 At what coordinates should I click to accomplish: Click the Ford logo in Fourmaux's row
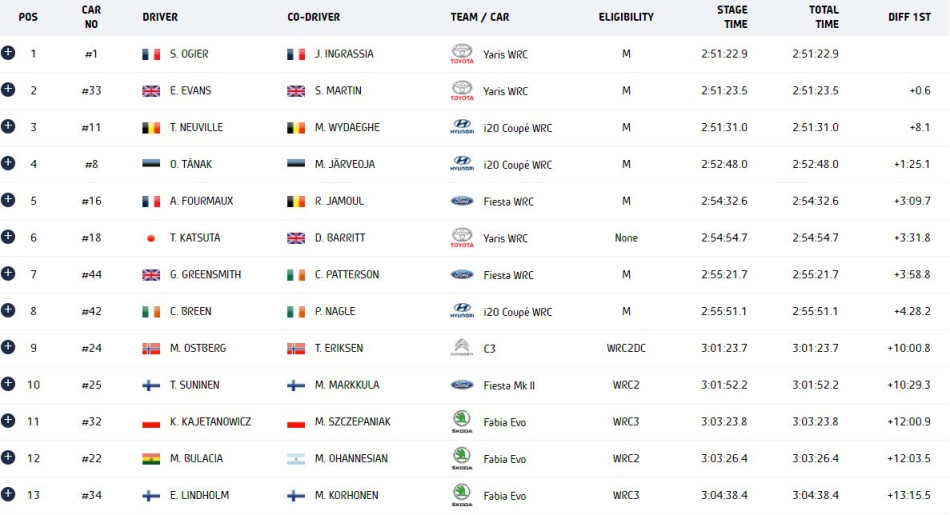462,201
